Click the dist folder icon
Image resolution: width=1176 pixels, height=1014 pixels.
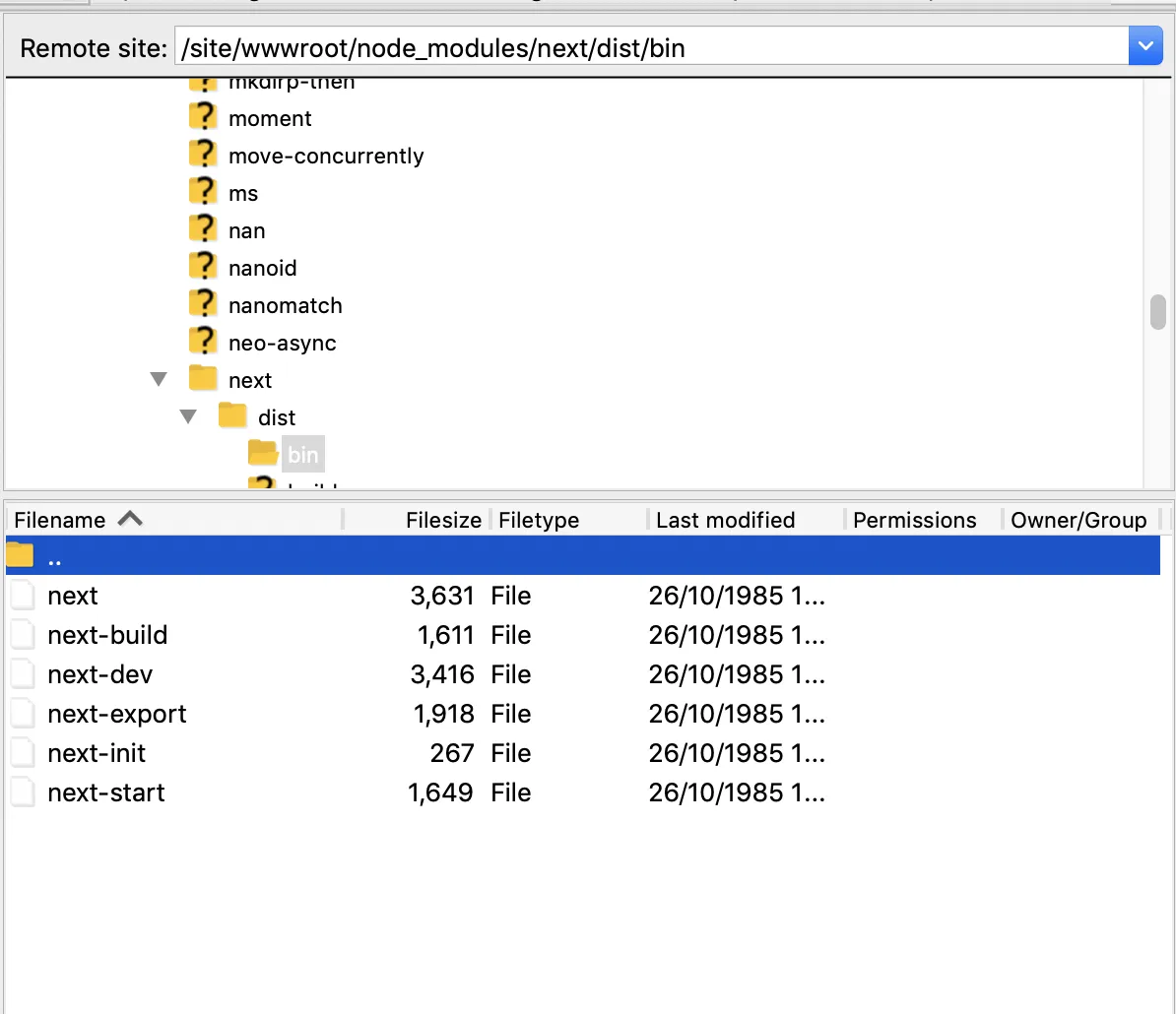pyautogui.click(x=232, y=415)
